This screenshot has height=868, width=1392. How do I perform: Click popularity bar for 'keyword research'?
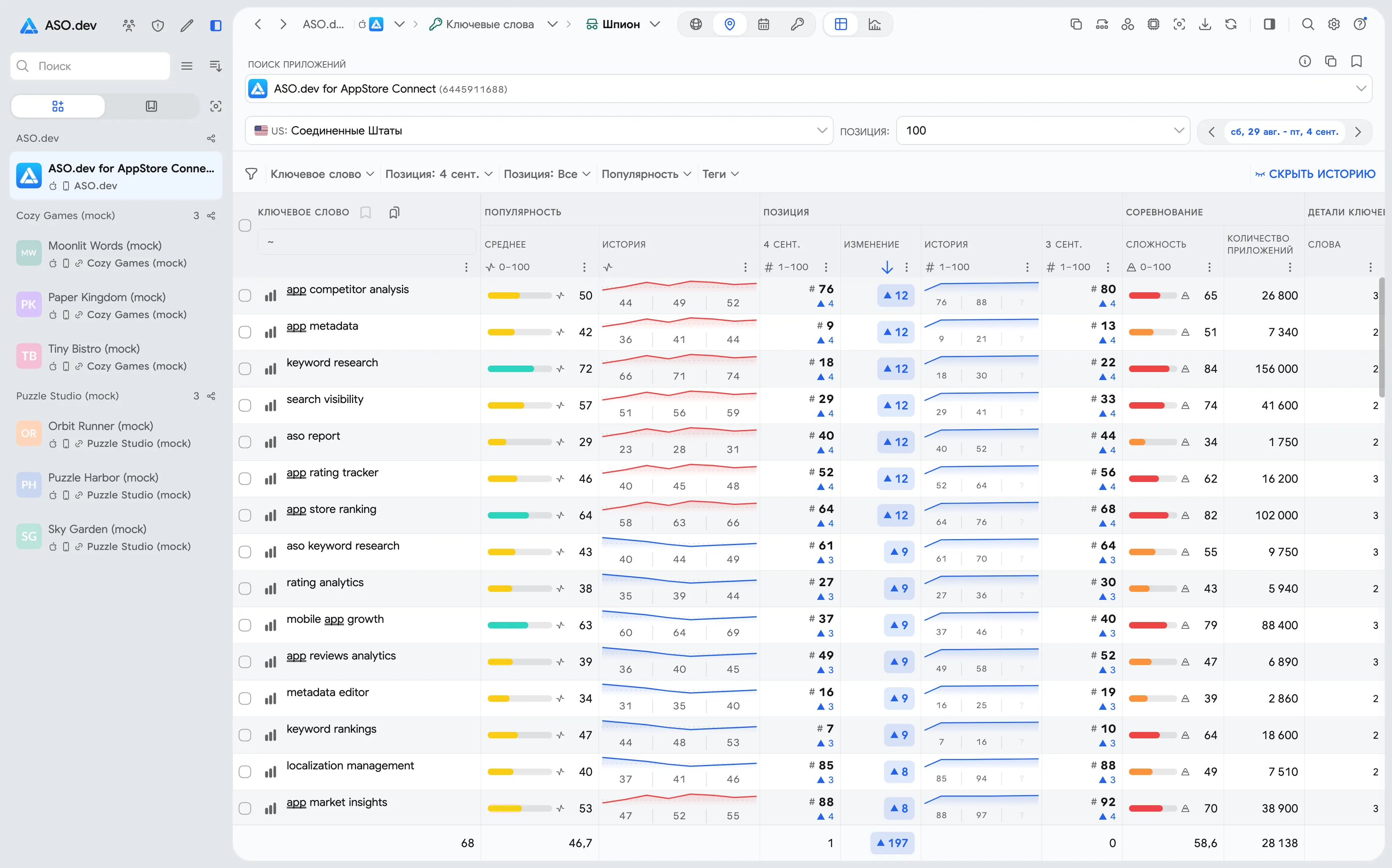click(x=519, y=368)
